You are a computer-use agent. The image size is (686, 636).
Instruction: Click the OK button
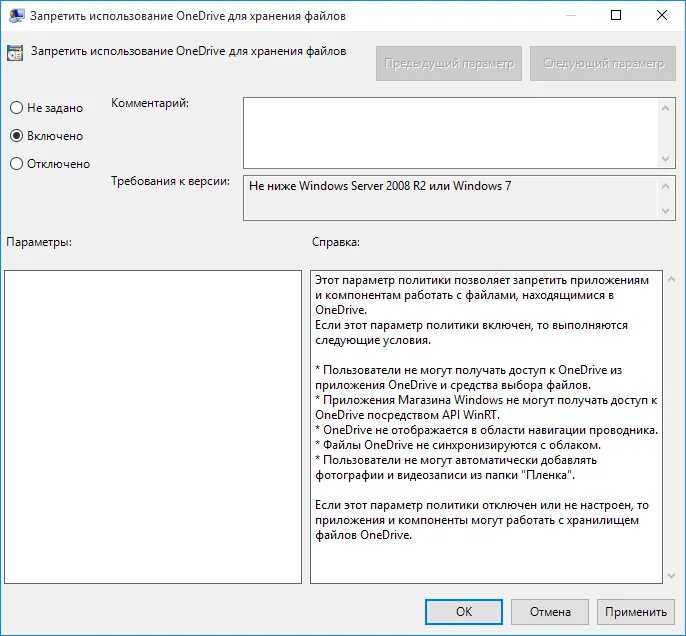(464, 612)
